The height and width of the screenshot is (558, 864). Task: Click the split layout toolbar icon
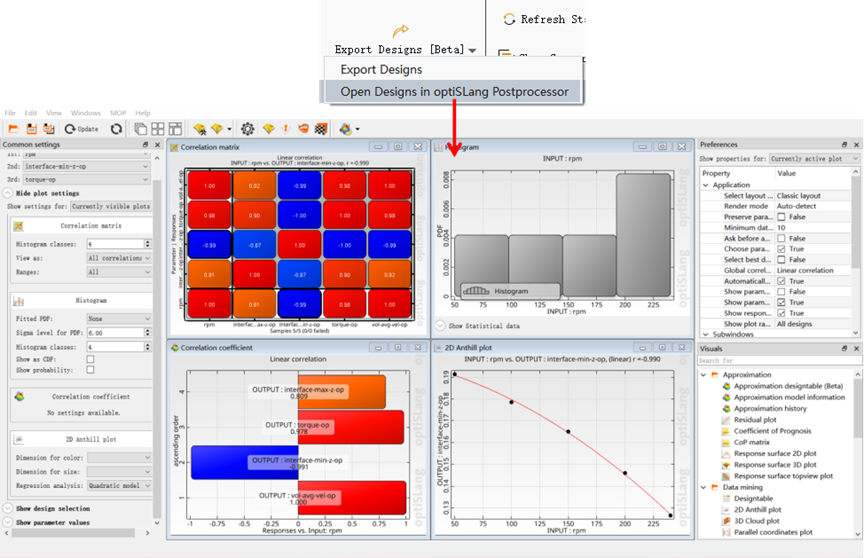pyautogui.click(x=175, y=129)
